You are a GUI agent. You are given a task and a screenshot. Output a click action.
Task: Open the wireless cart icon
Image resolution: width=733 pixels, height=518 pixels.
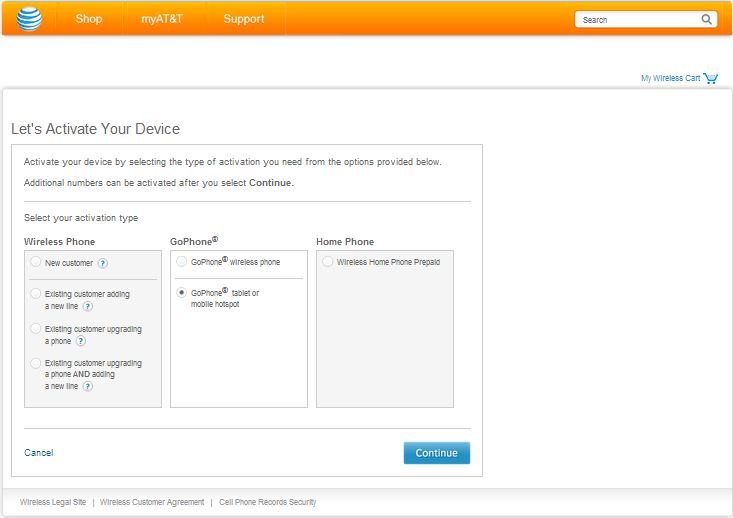711,78
